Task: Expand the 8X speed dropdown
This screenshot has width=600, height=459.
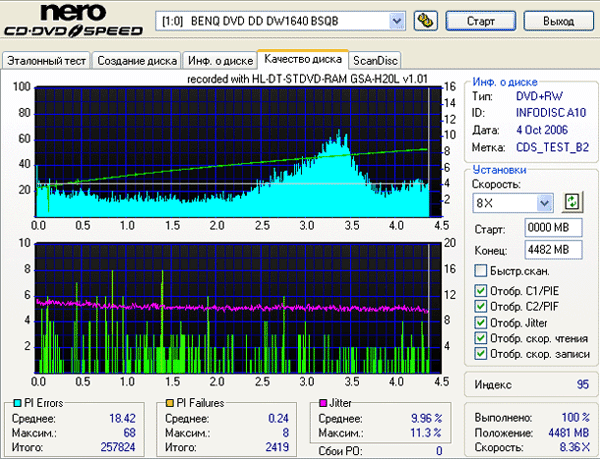Action: click(544, 203)
